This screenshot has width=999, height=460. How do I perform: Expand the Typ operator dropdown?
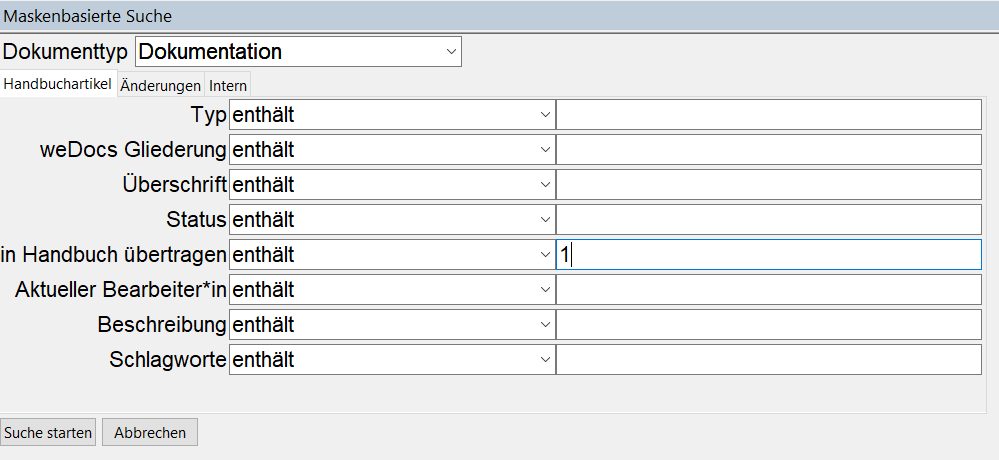click(392, 115)
